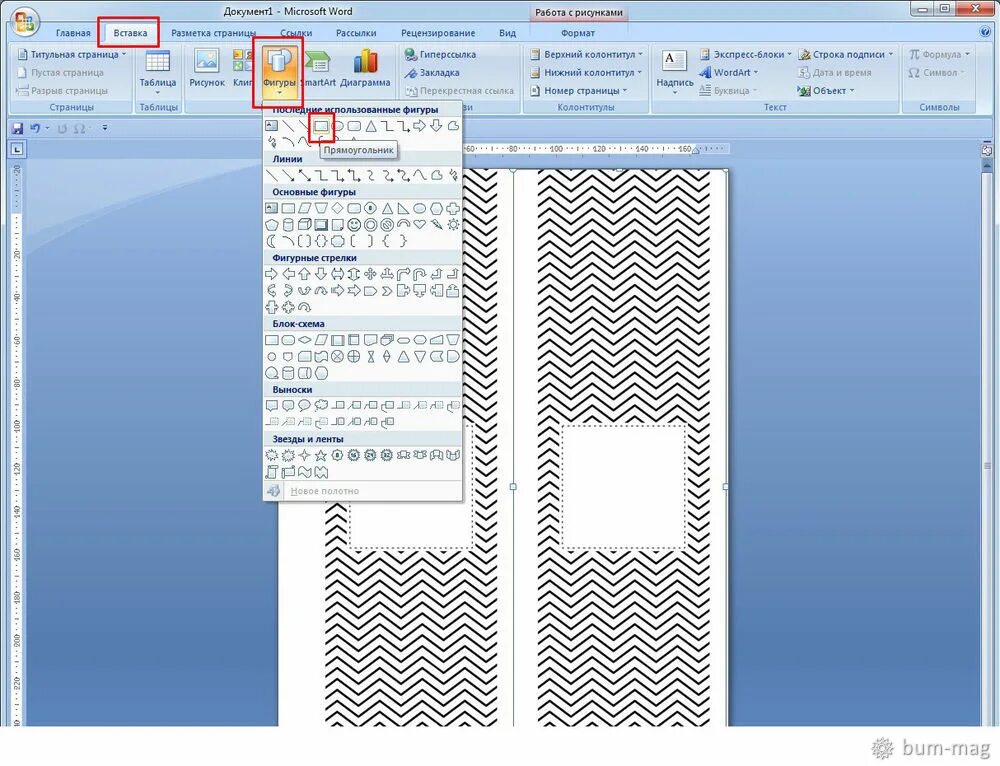Select the cylinder (can) basic shape
This screenshot has width=1000, height=766.
tap(288, 225)
